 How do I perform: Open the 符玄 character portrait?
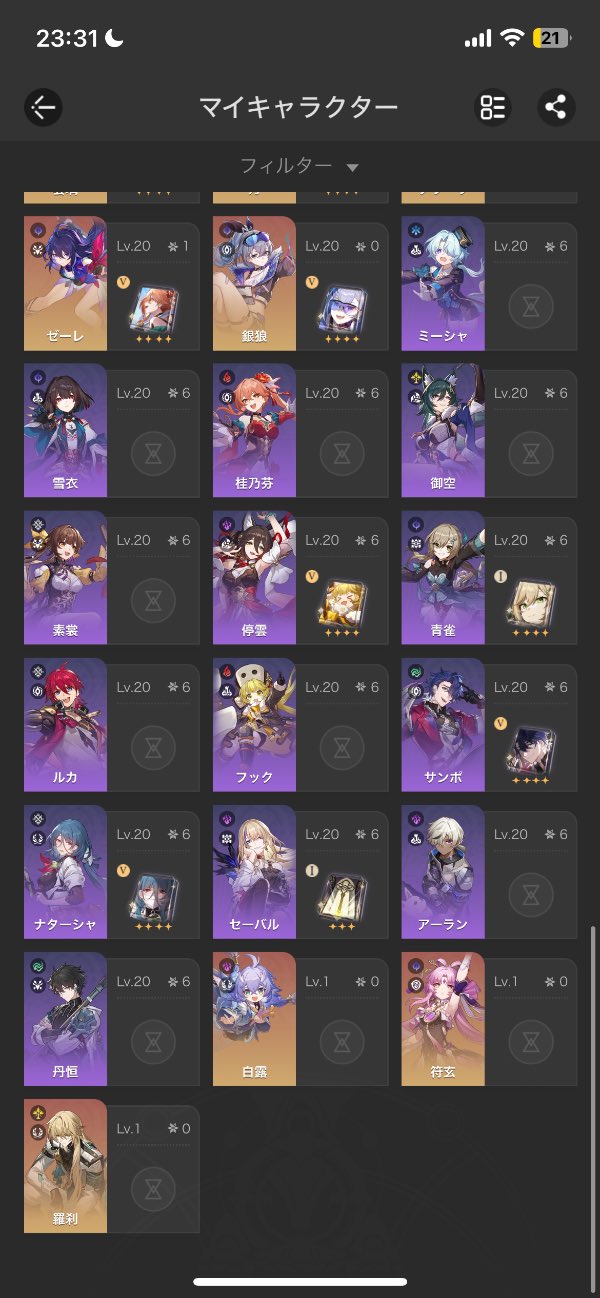[443, 1018]
